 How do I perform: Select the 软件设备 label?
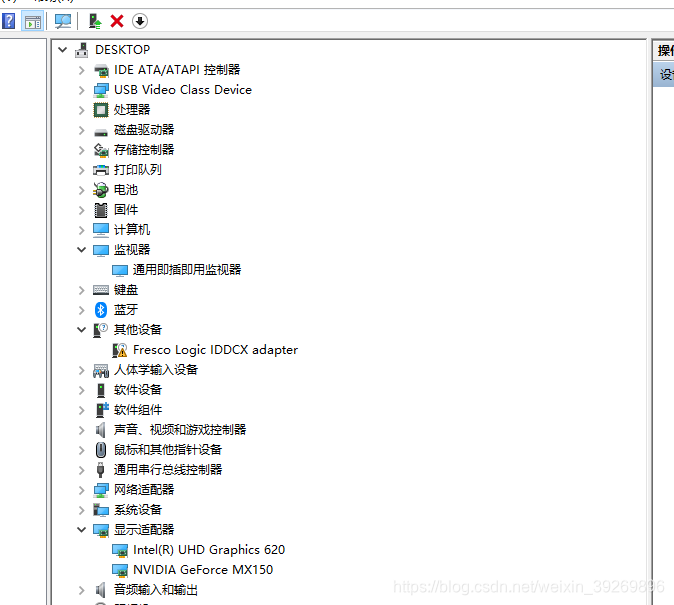tap(138, 390)
